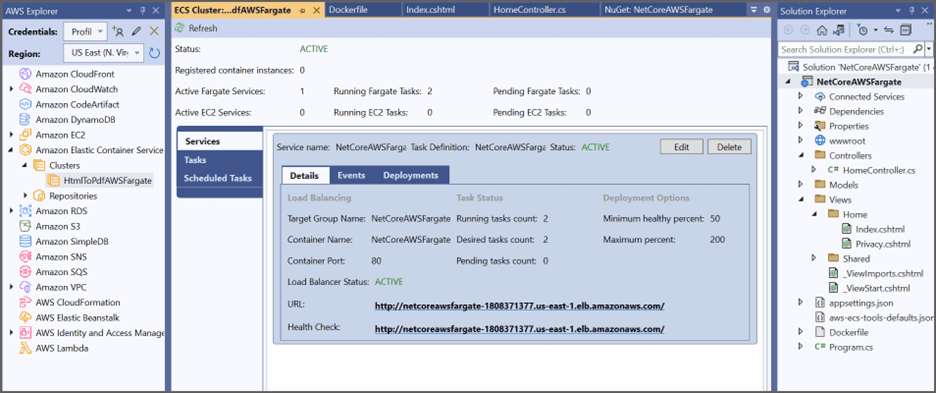Screen dimensions: 936x393
Task: Select aws-ecs-tools-defaults.json file
Action: [881, 317]
